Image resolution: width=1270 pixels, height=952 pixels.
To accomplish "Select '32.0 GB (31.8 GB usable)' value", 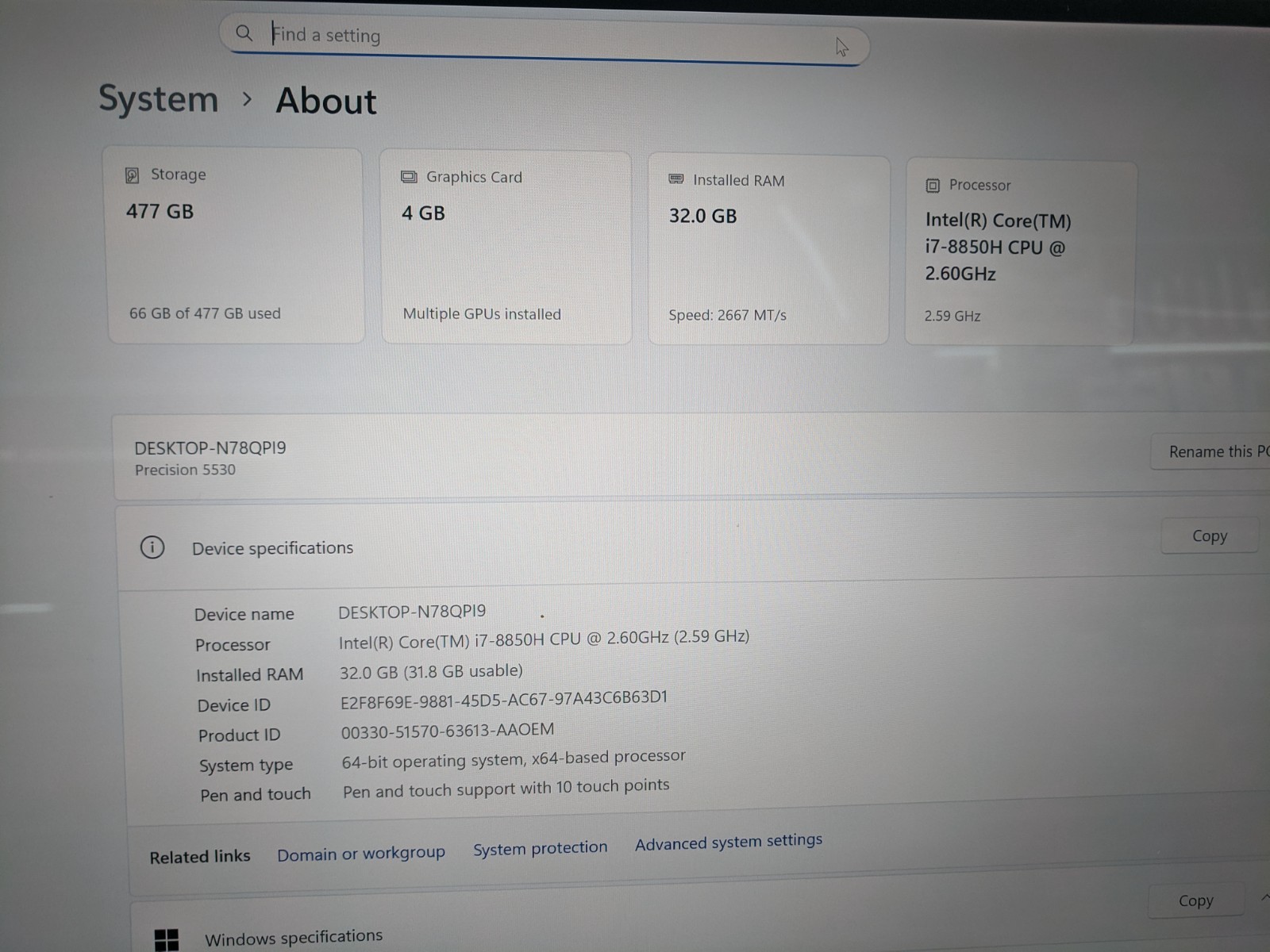I will coord(431,672).
